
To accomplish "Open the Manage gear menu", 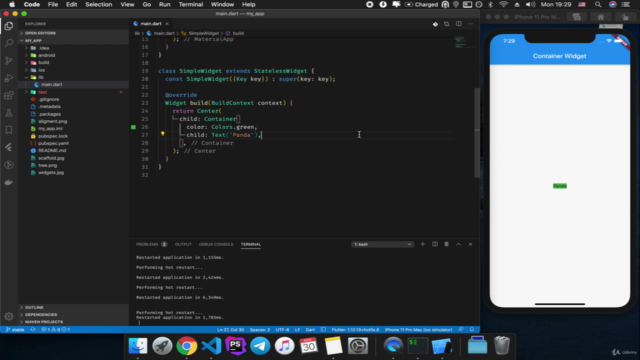I will tap(9, 316).
